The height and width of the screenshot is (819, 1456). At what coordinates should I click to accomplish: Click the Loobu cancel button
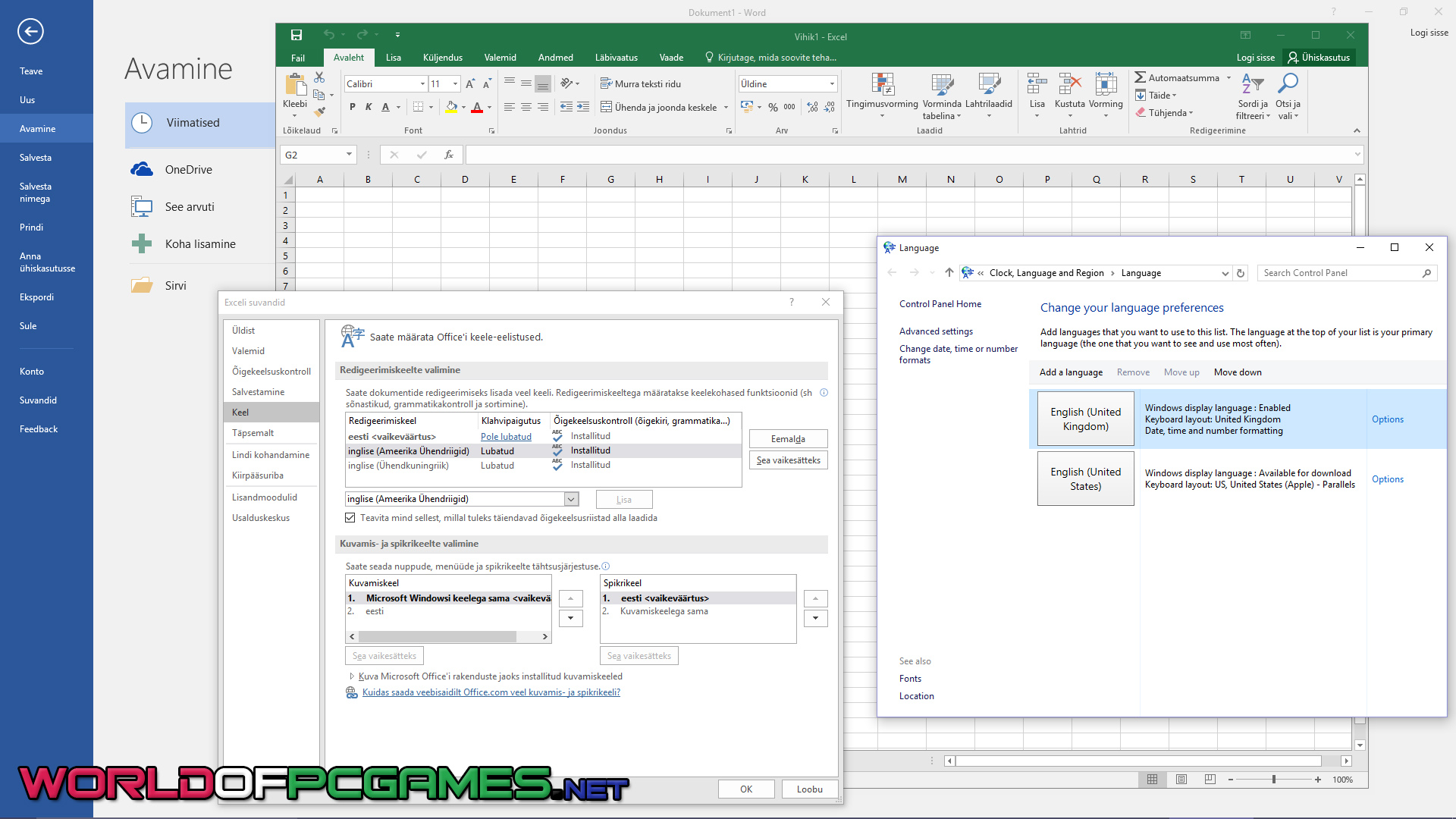pyautogui.click(x=810, y=789)
